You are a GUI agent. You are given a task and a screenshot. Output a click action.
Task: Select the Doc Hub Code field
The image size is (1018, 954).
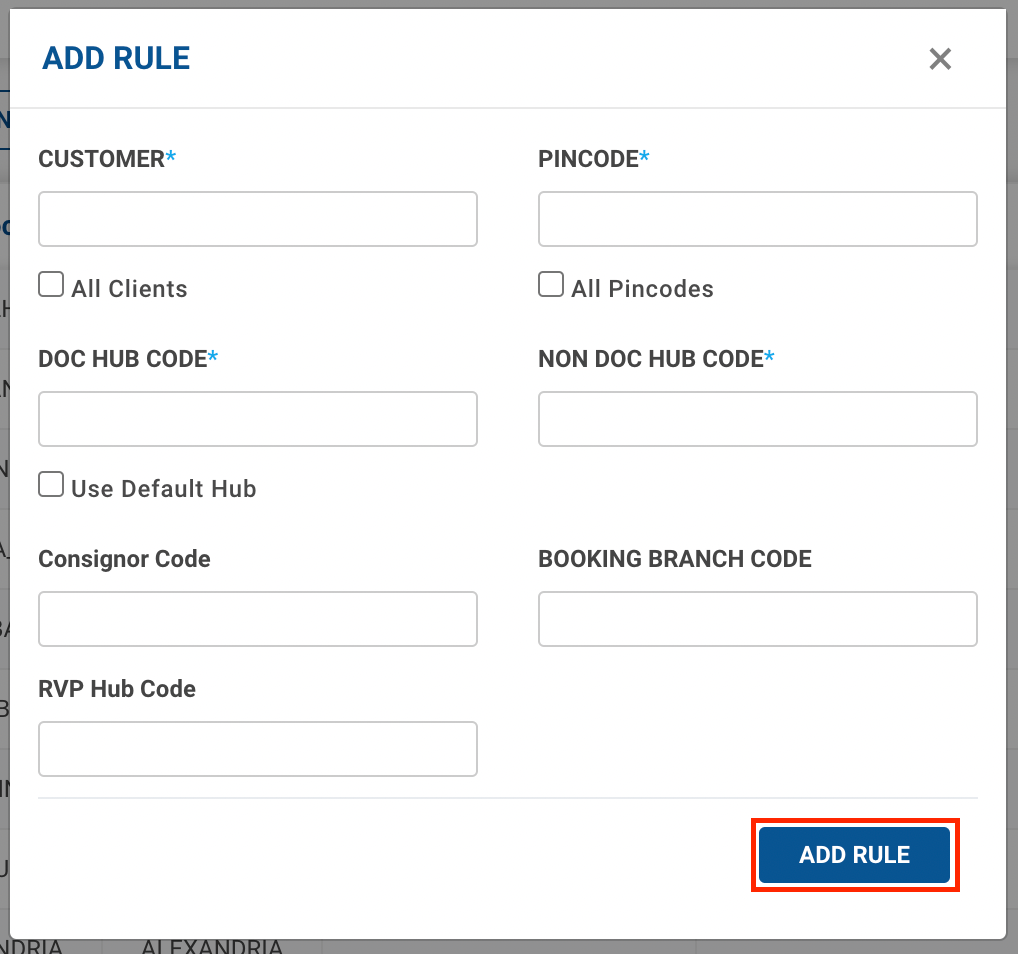tap(257, 419)
